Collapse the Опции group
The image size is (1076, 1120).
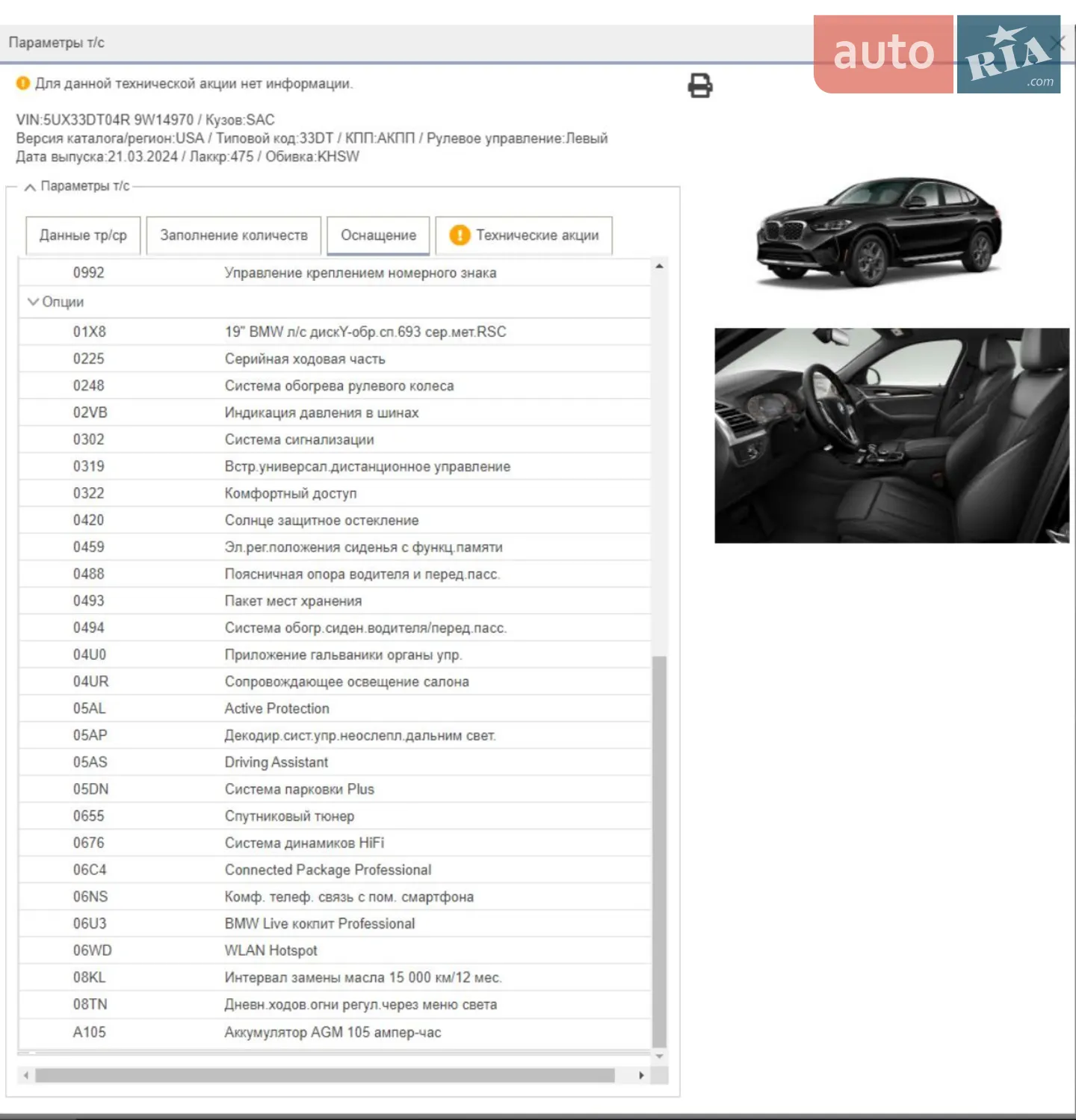[x=33, y=302]
